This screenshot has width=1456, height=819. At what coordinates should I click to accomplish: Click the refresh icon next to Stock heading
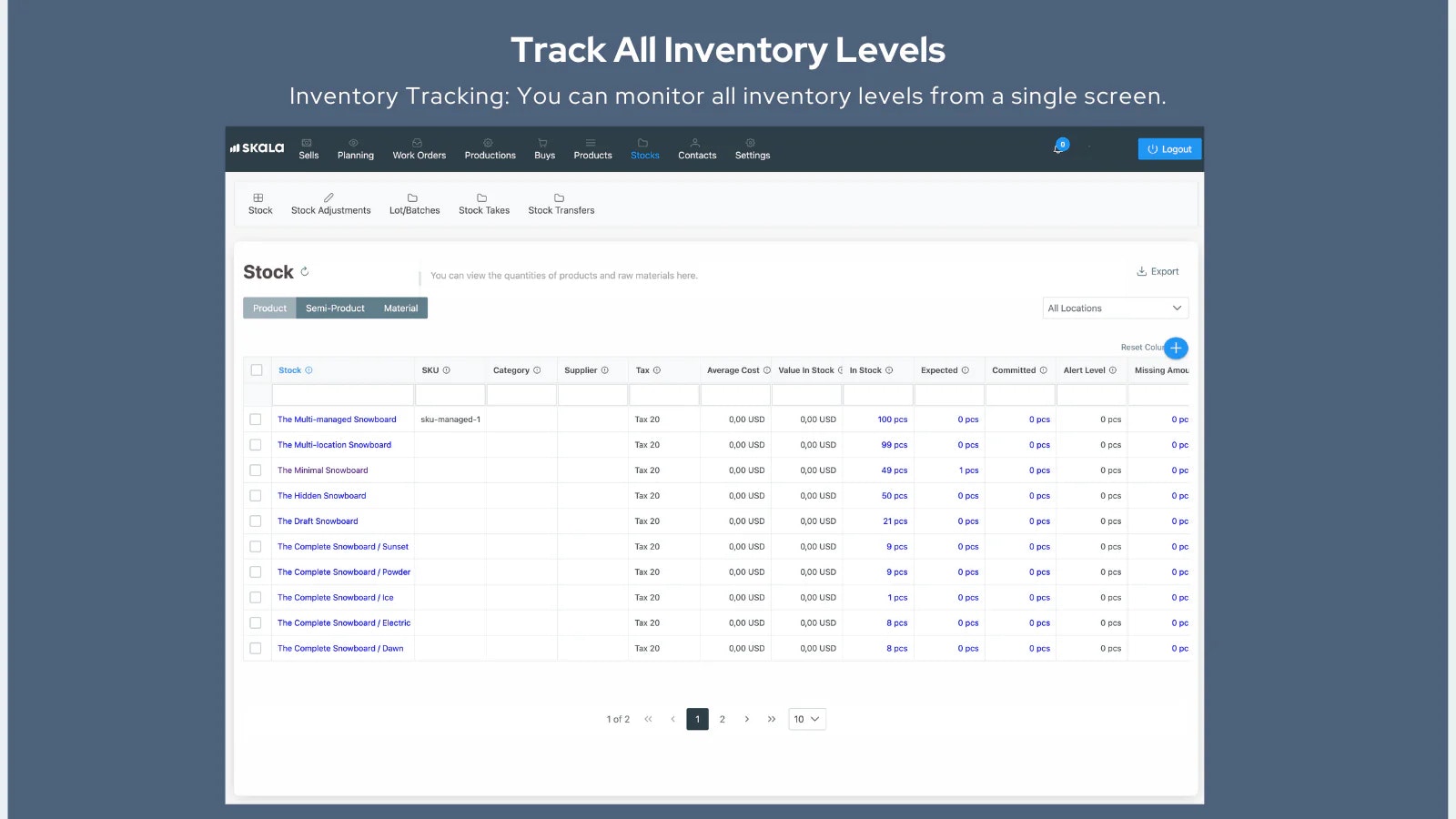[x=305, y=271]
